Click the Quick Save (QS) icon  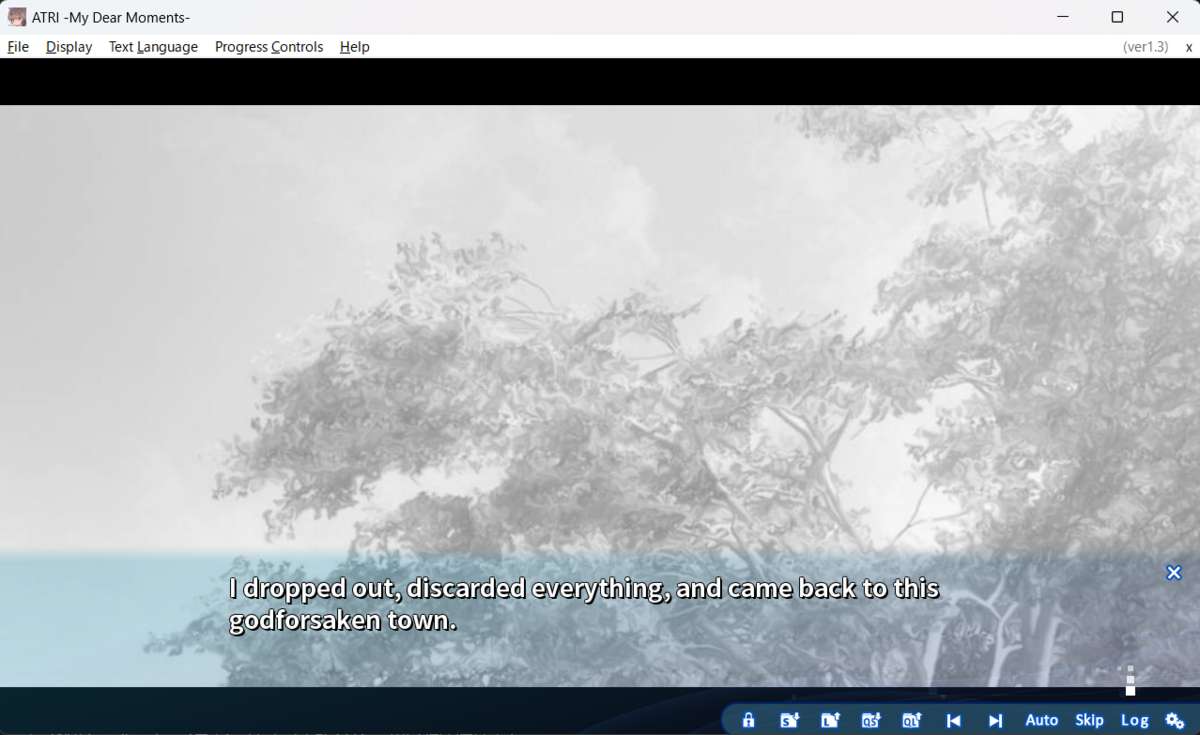pos(871,720)
